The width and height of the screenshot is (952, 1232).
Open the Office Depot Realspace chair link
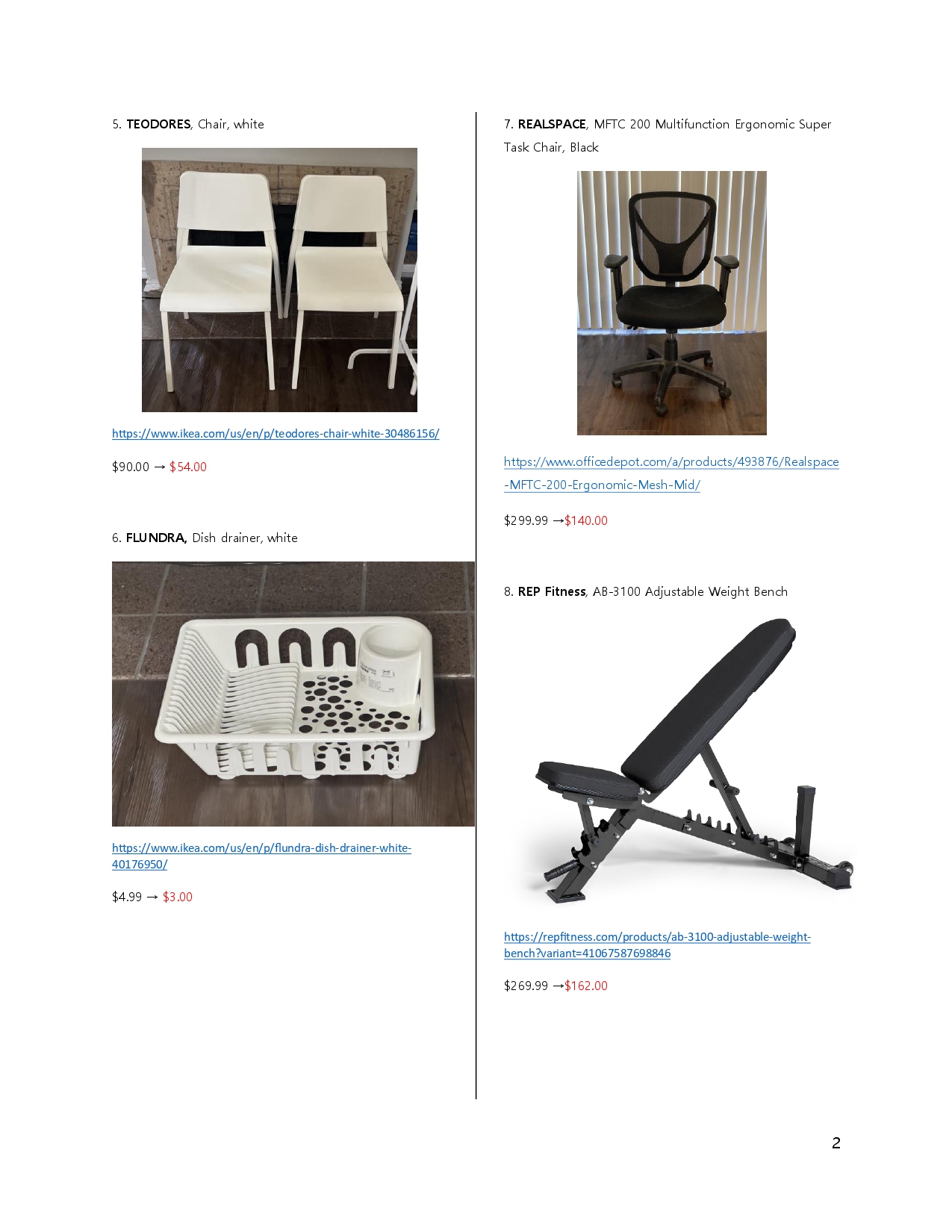tap(671, 473)
